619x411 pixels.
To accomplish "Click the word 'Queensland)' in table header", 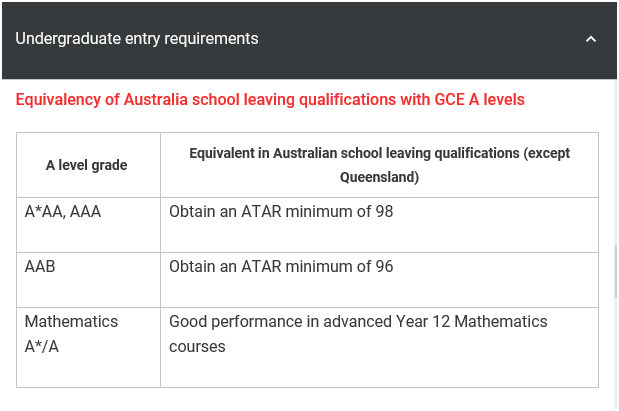I will [x=379, y=177].
